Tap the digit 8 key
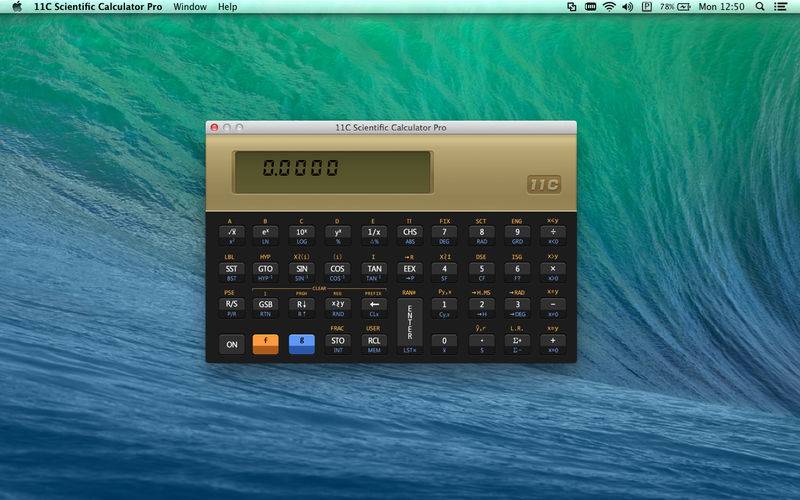The image size is (800, 500). [x=481, y=235]
